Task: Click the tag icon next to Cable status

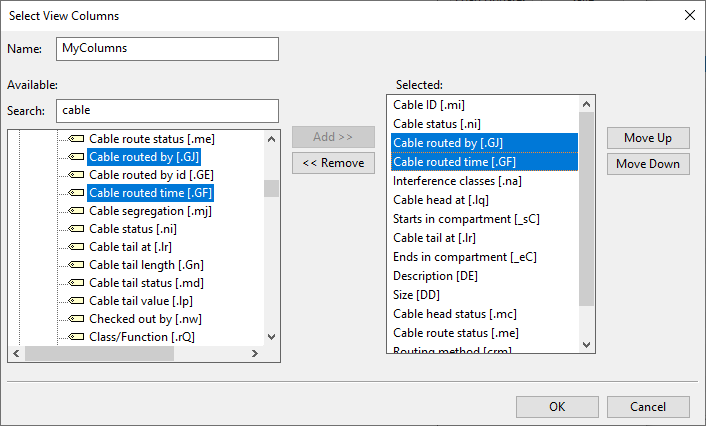Action: [x=76, y=229]
